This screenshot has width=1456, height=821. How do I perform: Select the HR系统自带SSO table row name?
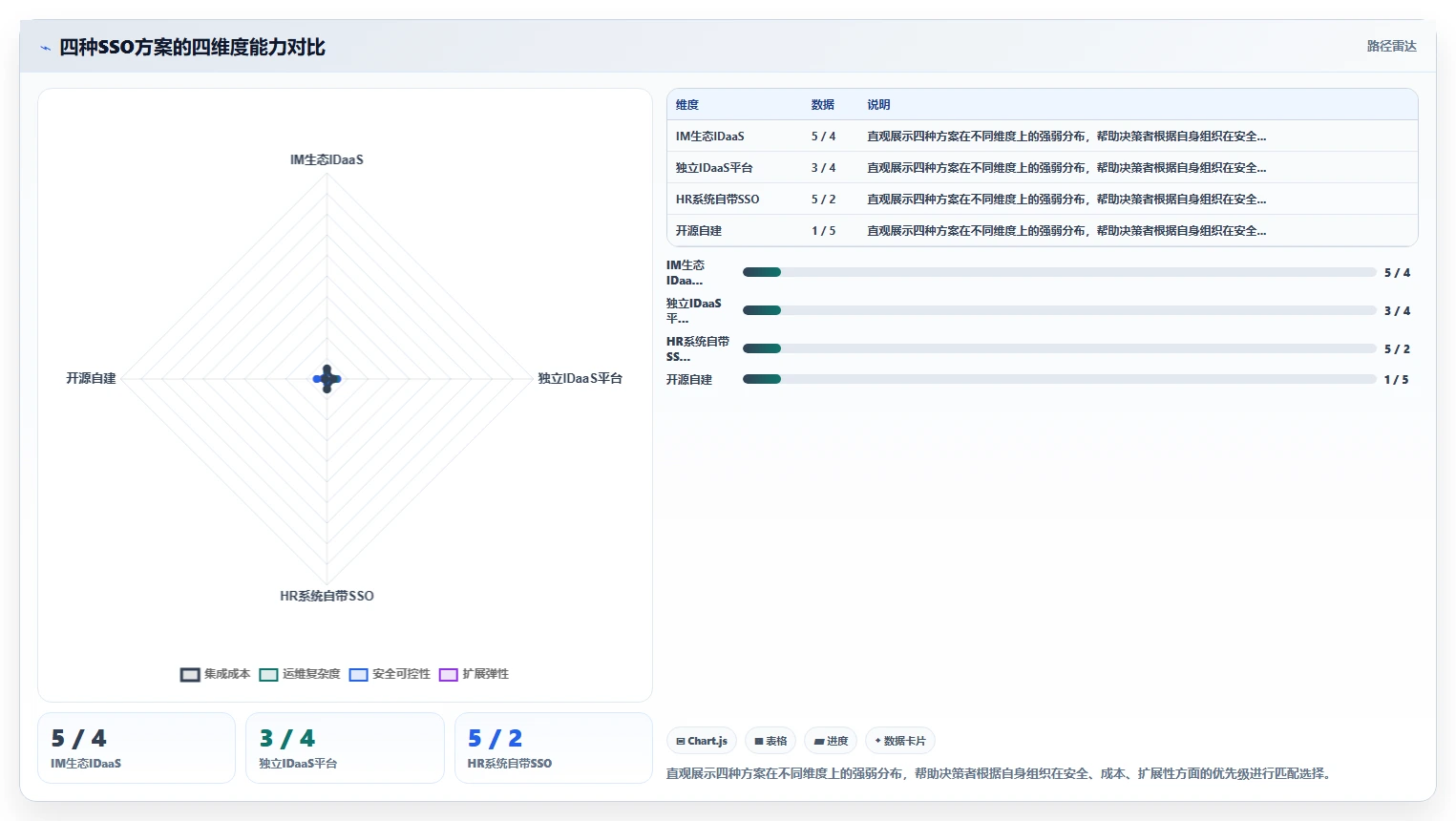[718, 200]
